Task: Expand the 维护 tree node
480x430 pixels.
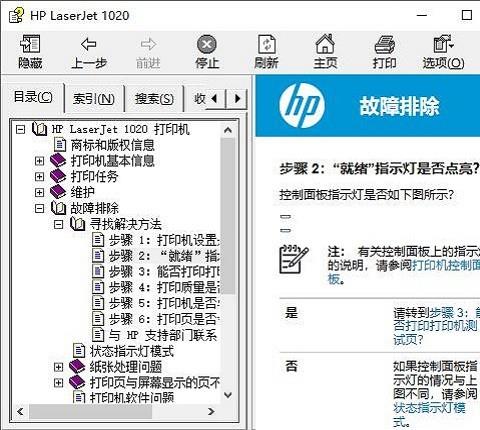Action: pyautogui.click(x=39, y=192)
